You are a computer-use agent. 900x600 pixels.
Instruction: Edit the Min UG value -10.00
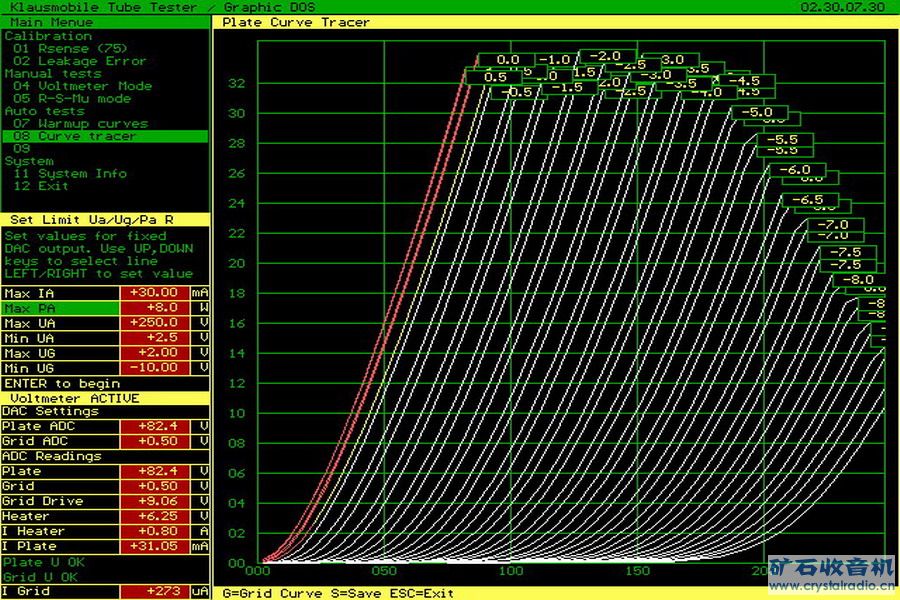[x=154, y=367]
